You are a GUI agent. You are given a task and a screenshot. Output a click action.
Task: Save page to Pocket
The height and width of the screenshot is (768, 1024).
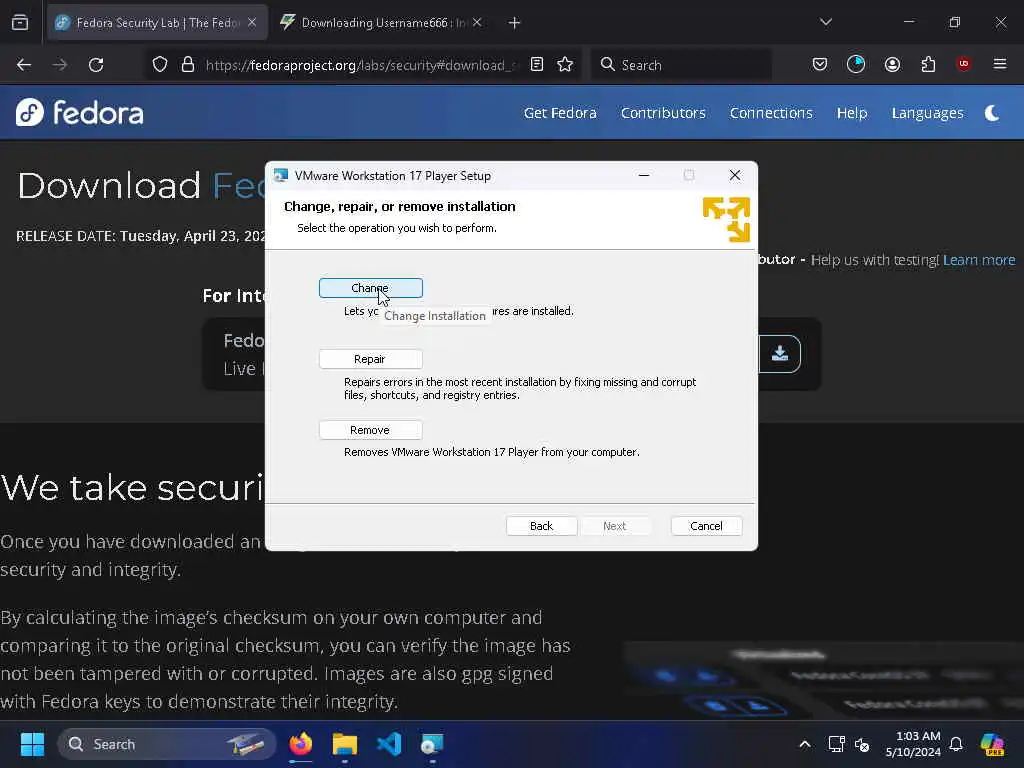pyautogui.click(x=820, y=64)
